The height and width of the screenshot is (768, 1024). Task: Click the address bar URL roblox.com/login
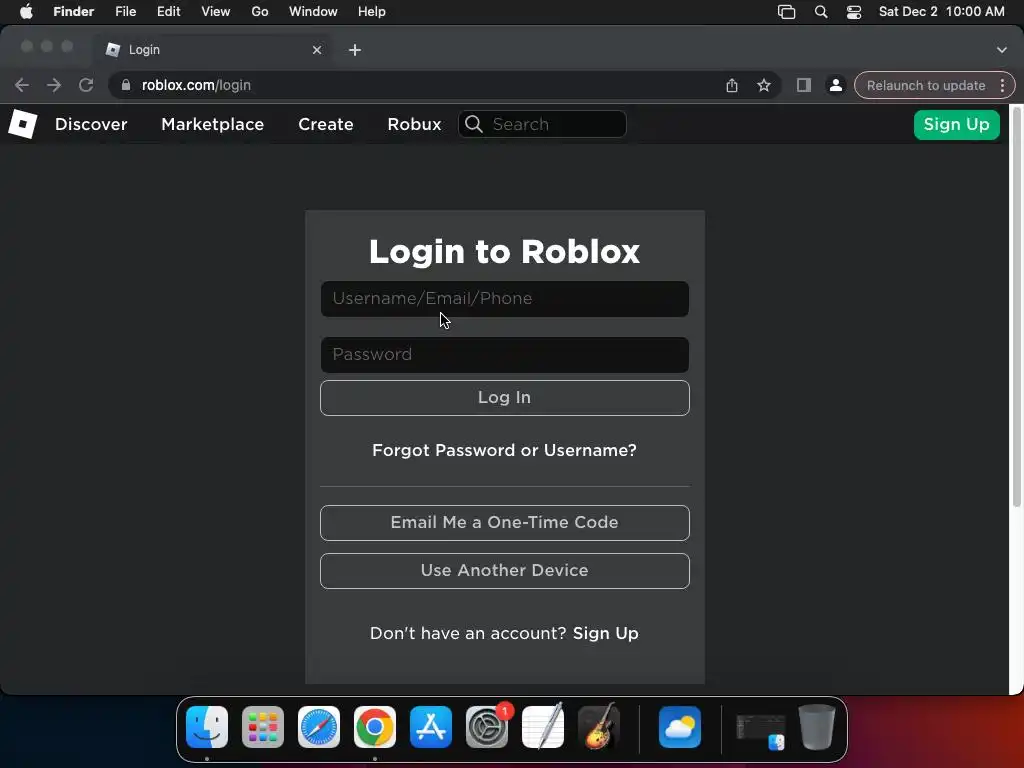(x=196, y=86)
